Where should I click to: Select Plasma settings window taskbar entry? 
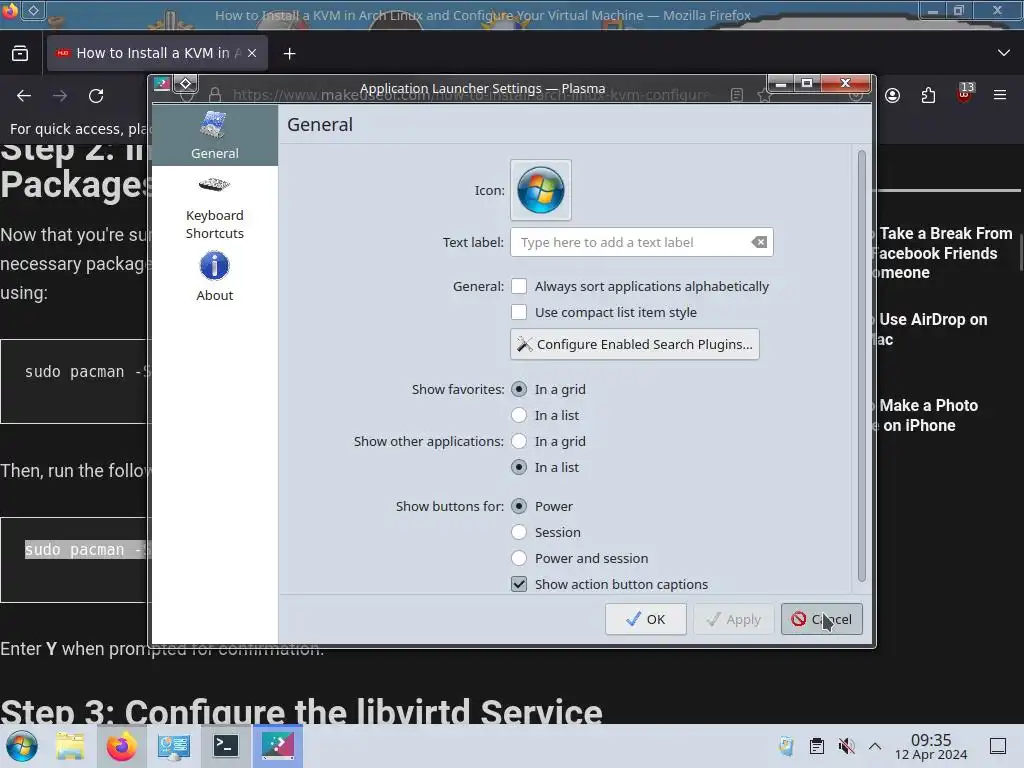pos(278,746)
